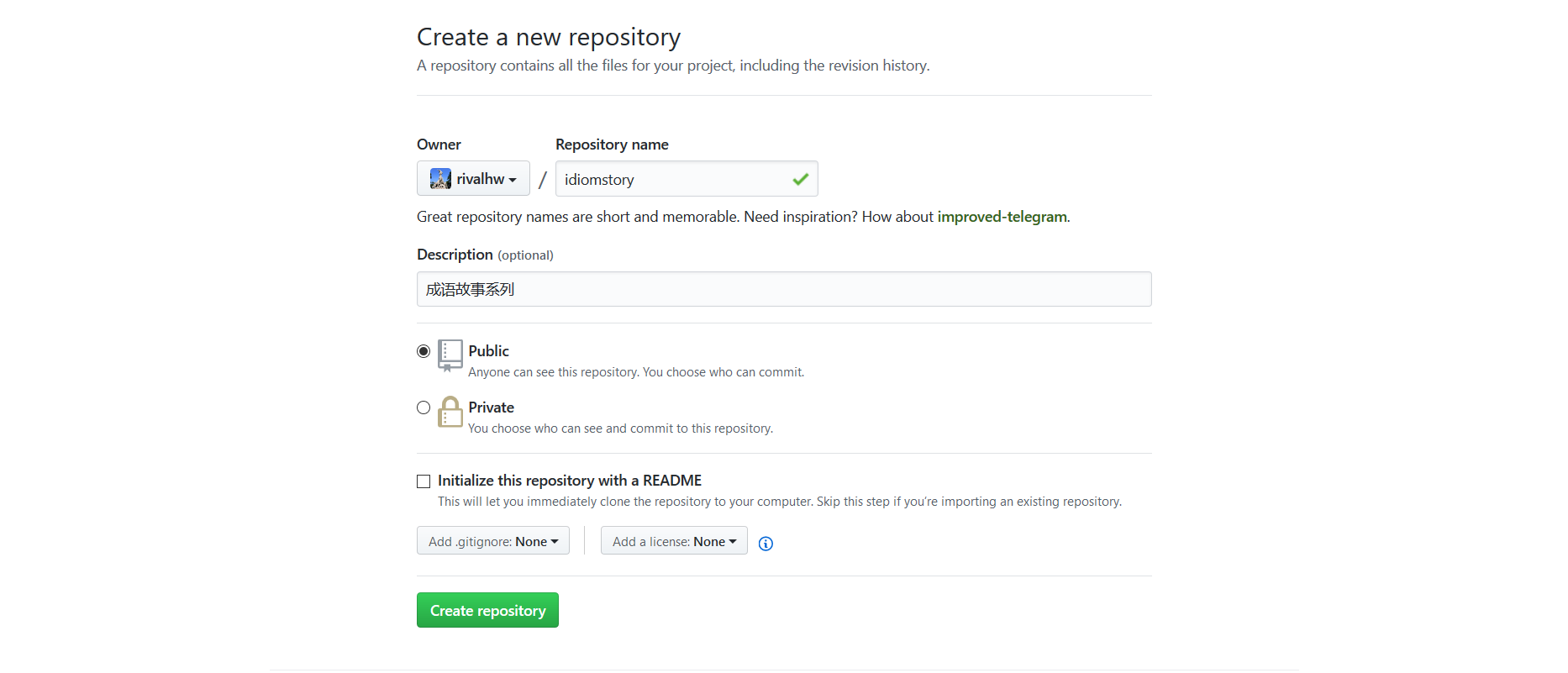Click the license info circle icon
The width and height of the screenshot is (1568, 673).
click(x=766, y=544)
